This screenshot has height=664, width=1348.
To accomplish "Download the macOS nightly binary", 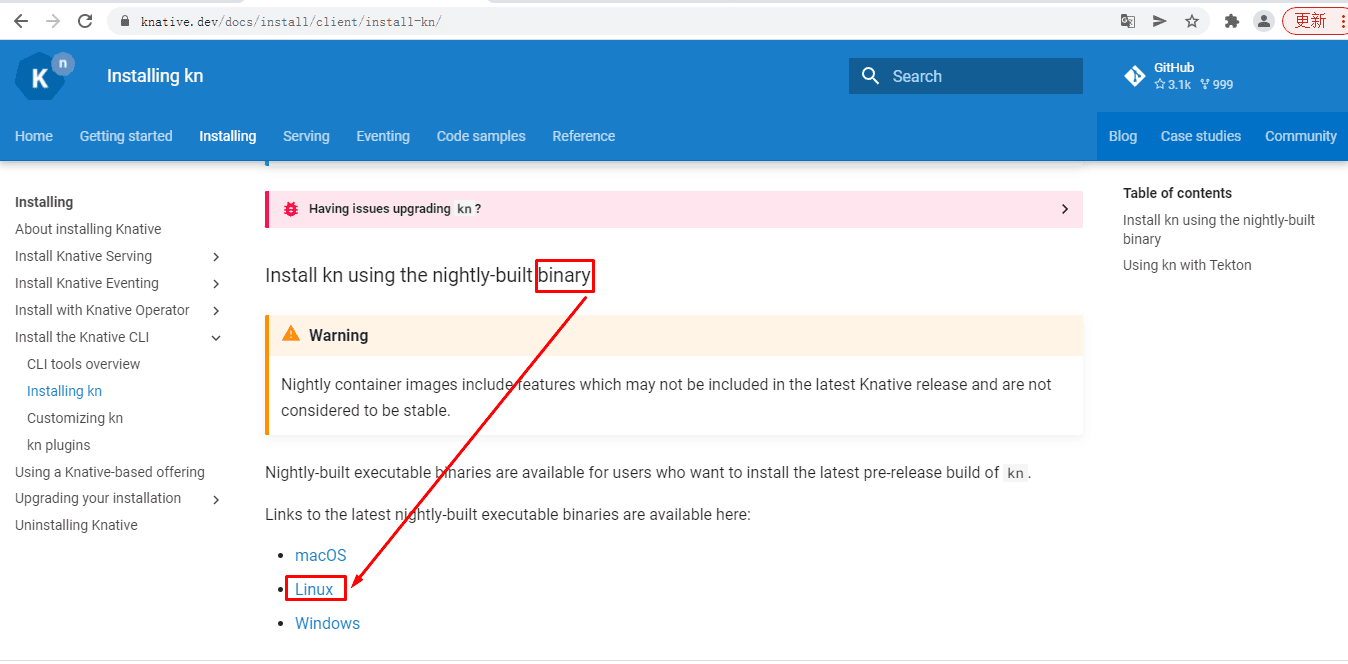I will click(321, 555).
